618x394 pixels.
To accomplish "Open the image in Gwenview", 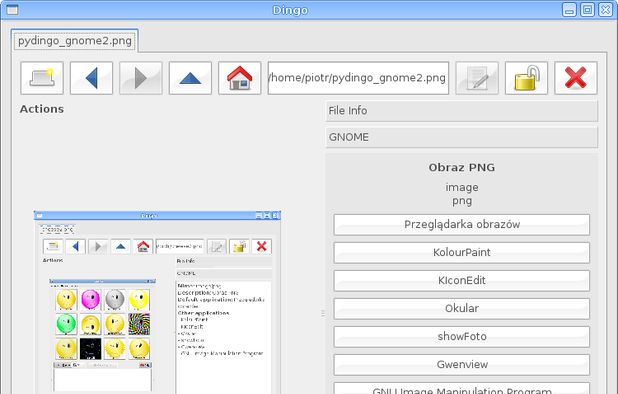I will [x=462, y=364].
